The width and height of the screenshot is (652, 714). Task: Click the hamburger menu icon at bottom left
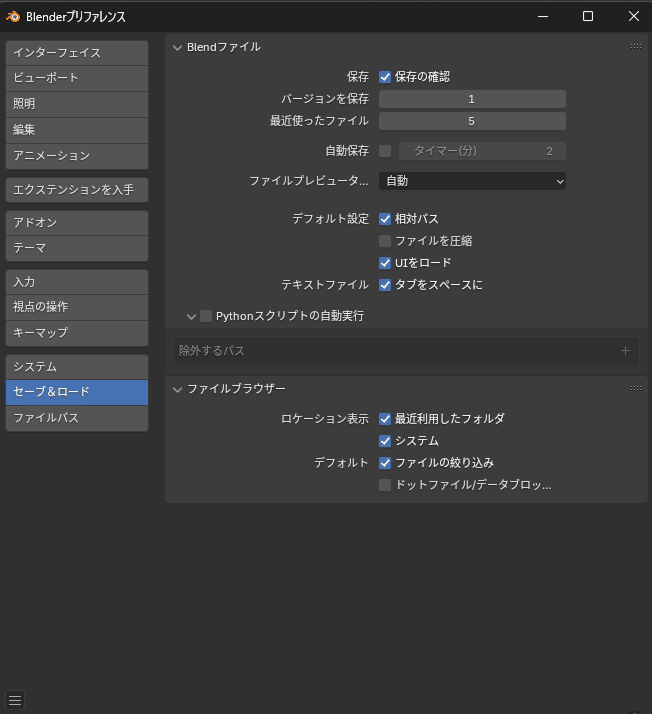click(15, 700)
